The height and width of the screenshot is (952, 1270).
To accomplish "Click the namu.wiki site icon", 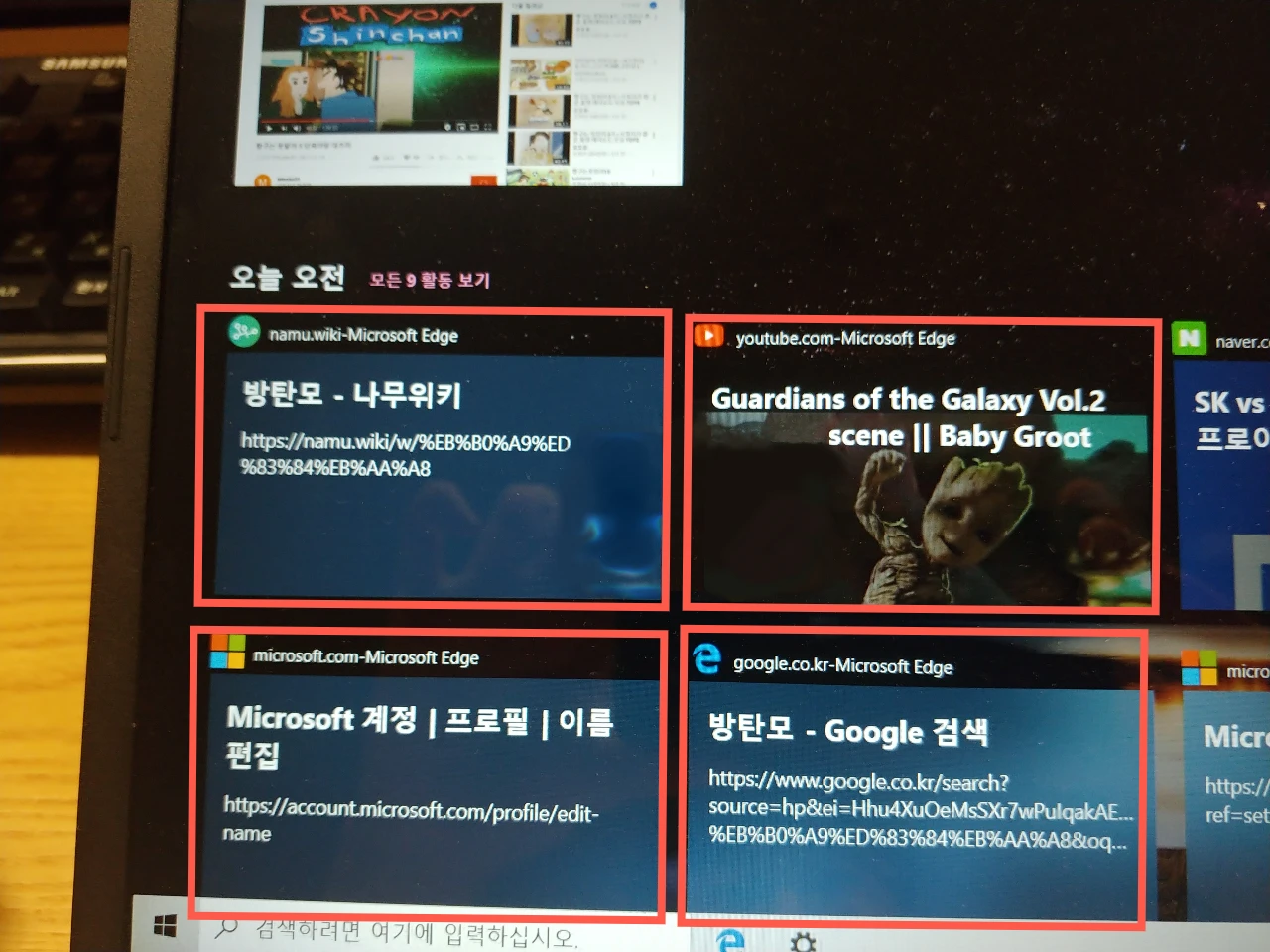I will coord(244,332).
